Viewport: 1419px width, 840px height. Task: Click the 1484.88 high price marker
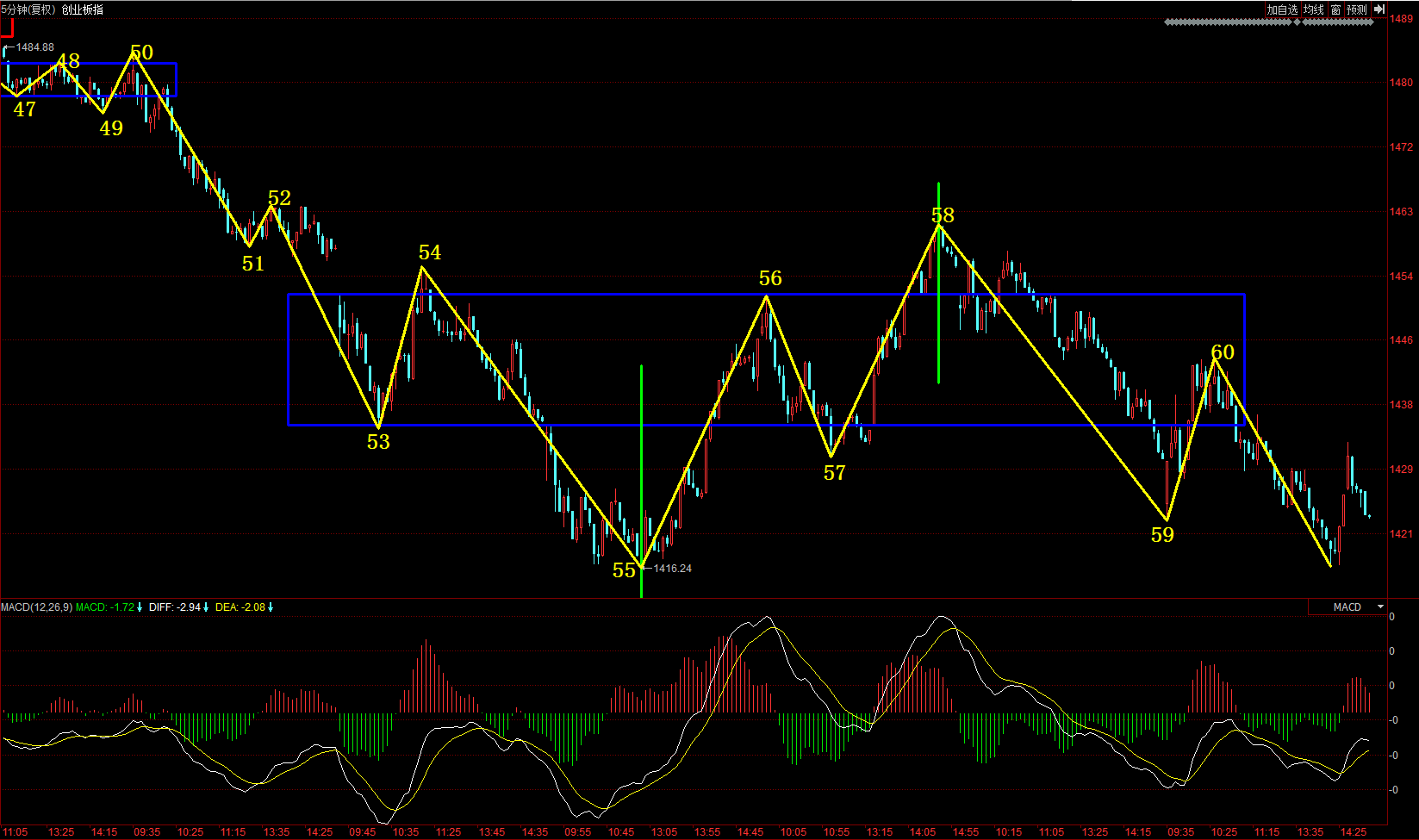tap(35, 47)
